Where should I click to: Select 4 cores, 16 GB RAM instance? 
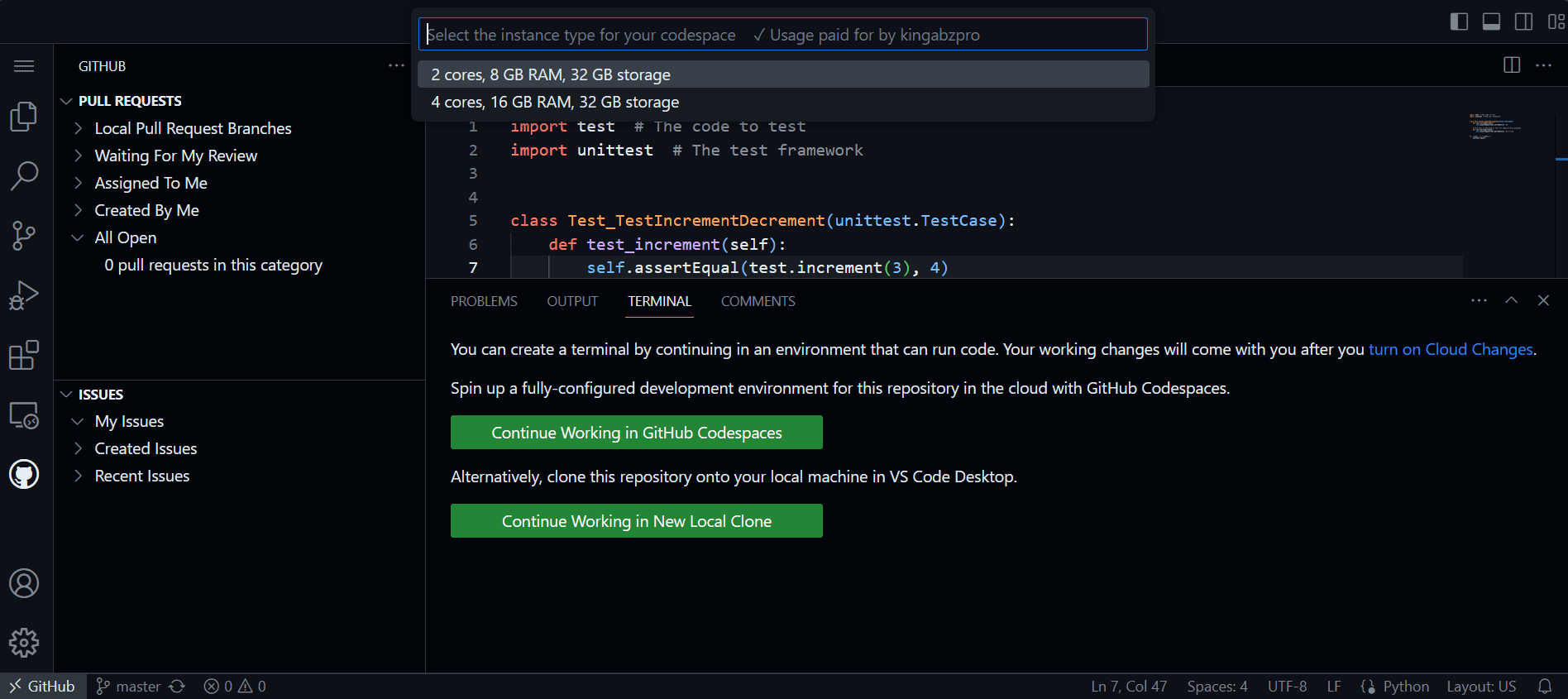(x=783, y=102)
